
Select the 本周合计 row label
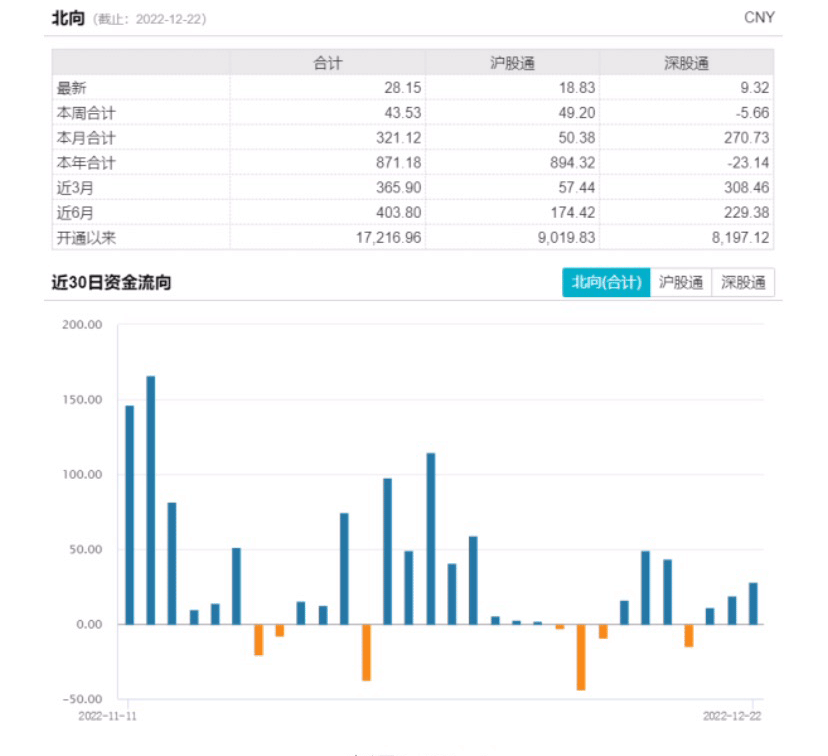pos(86,113)
